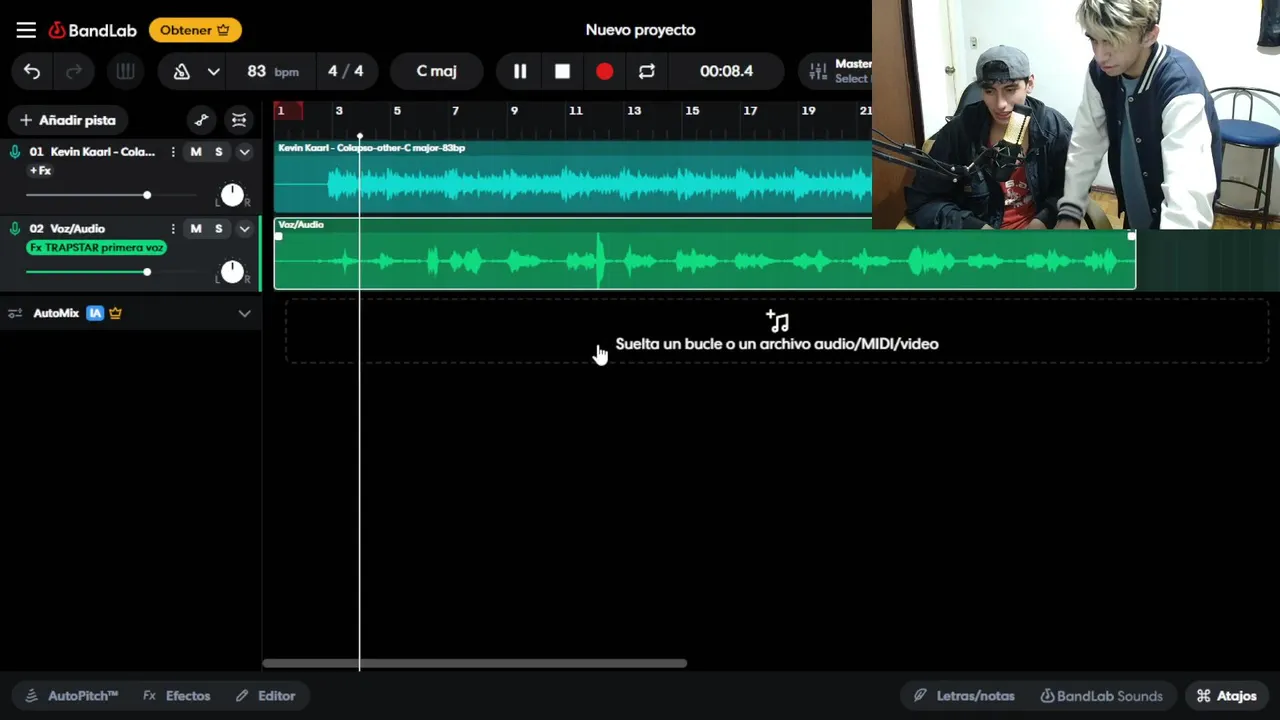The height and width of the screenshot is (720, 1280).
Task: Start recording with red record button
Action: [604, 71]
